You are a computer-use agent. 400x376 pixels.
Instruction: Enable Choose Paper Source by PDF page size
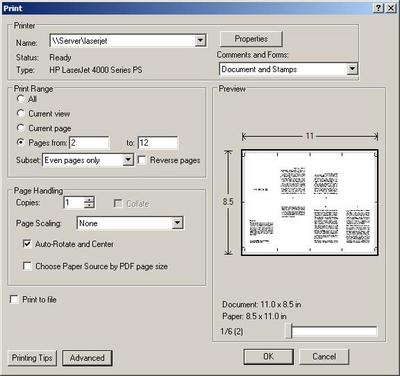point(27,266)
